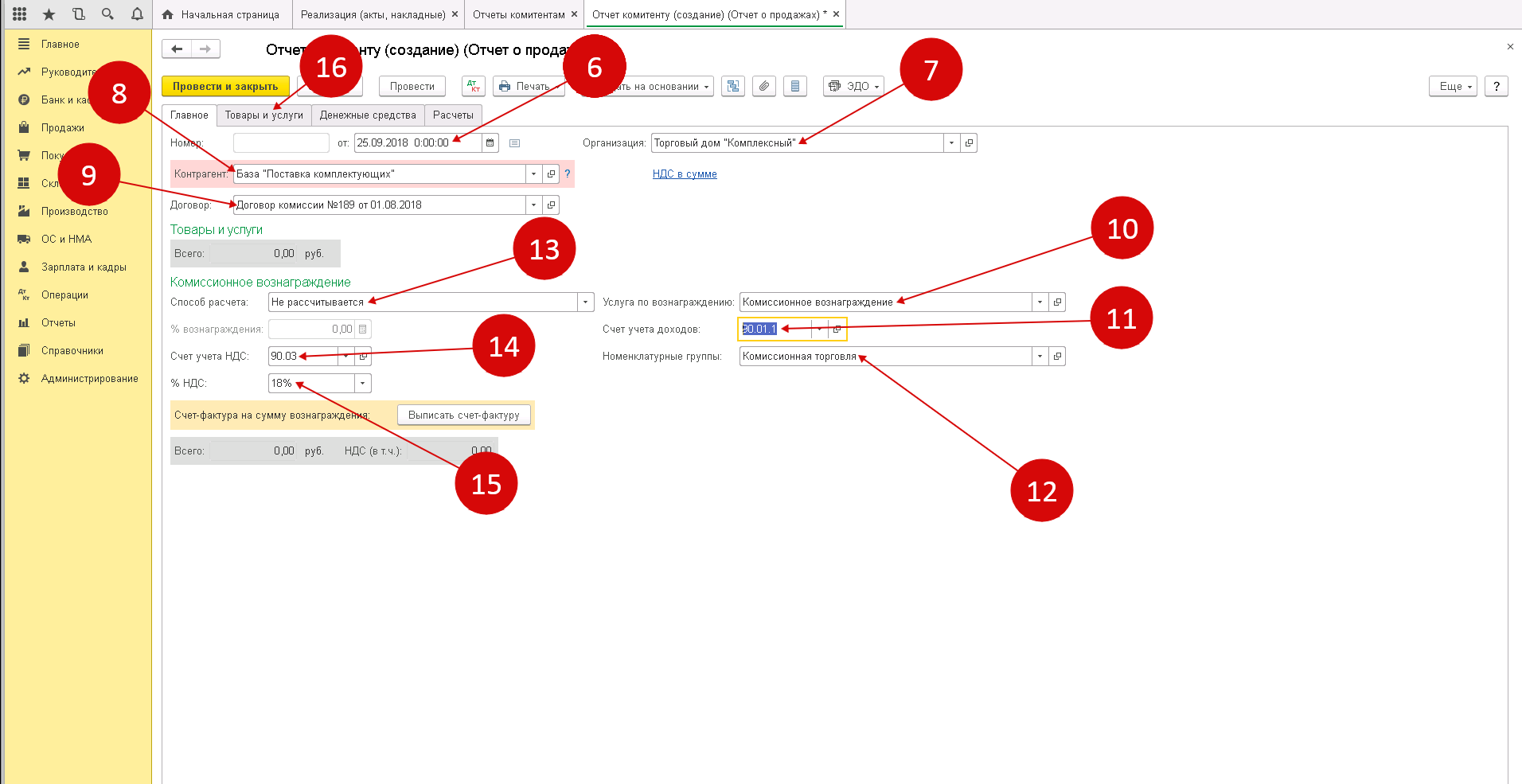1522x784 pixels.
Task: Open the Производство section in sidebar
Action: tap(75, 212)
